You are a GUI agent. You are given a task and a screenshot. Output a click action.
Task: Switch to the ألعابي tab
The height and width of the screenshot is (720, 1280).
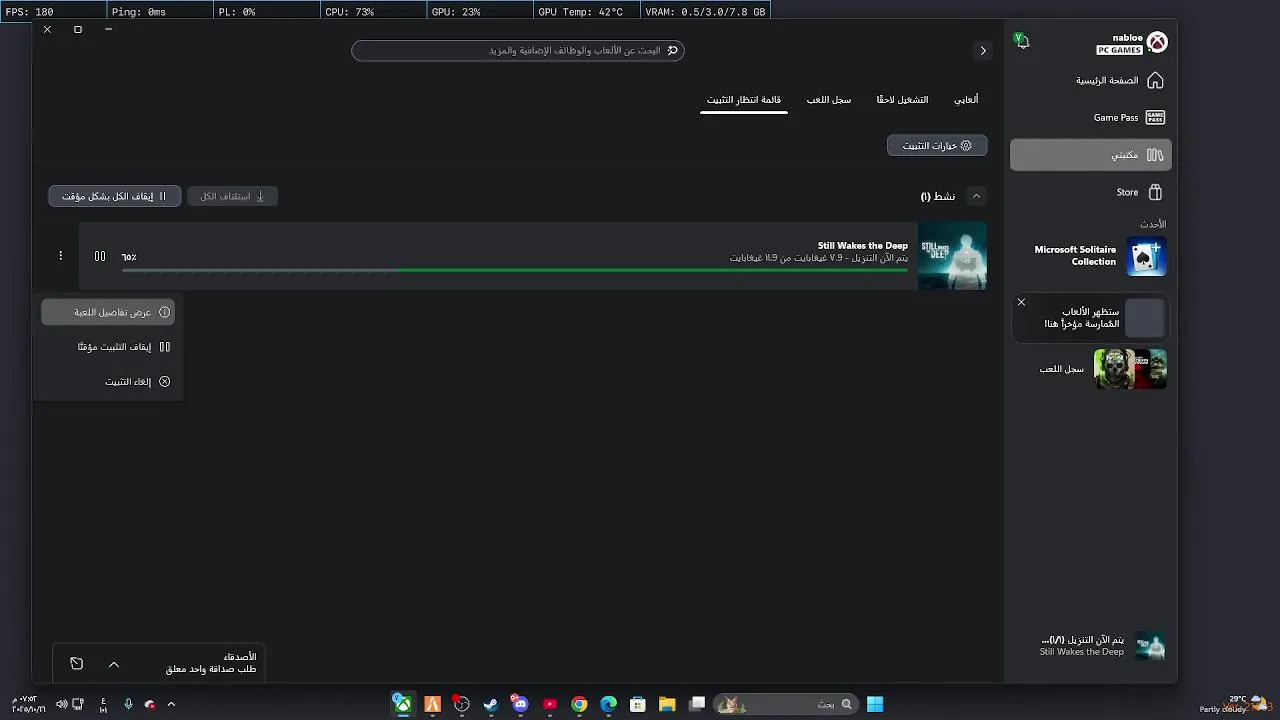pos(966,100)
